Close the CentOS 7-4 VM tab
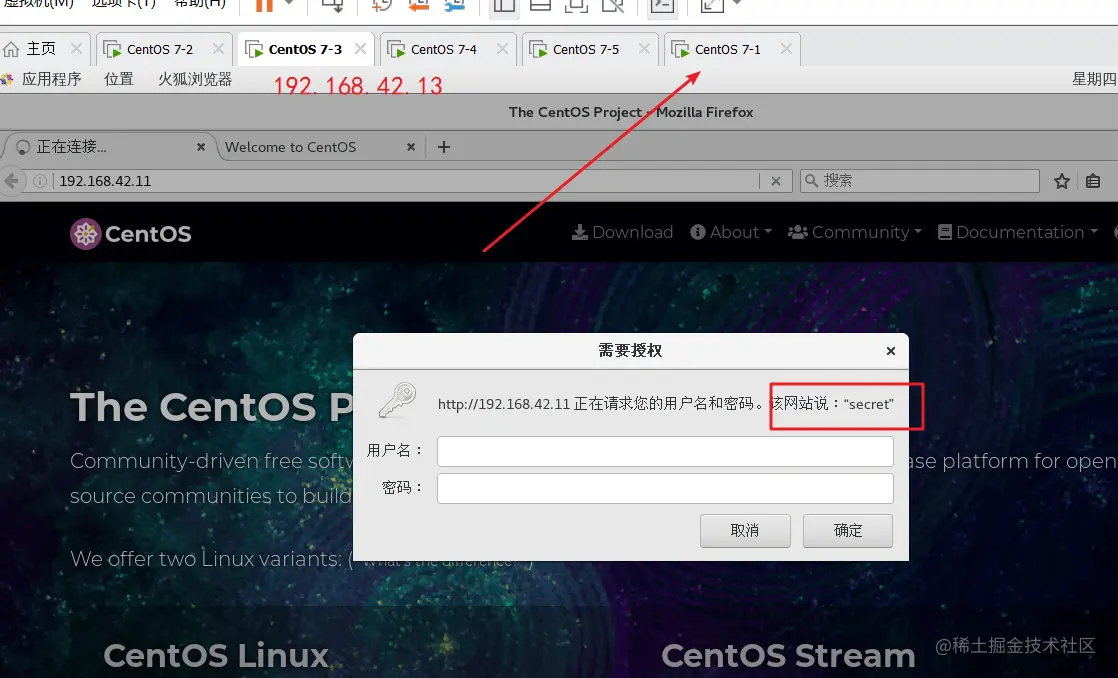The height and width of the screenshot is (678, 1118). coord(503,49)
